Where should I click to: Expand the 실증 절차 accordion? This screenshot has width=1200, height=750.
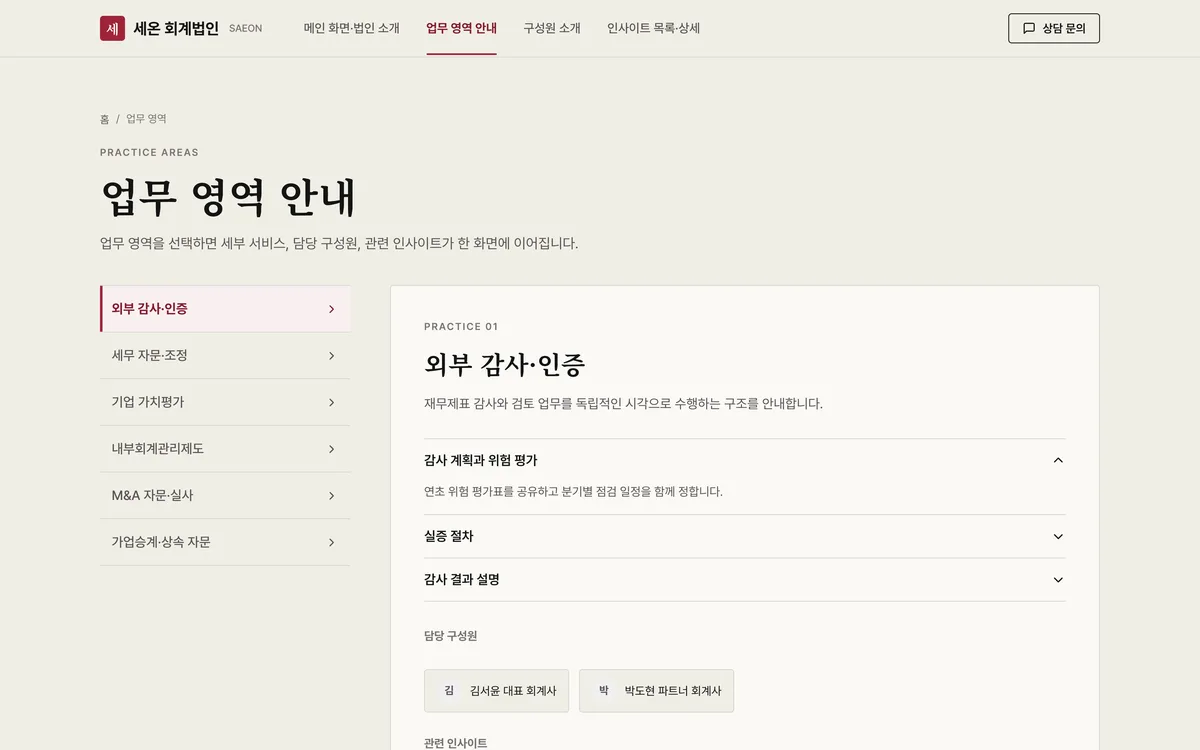(x=745, y=537)
